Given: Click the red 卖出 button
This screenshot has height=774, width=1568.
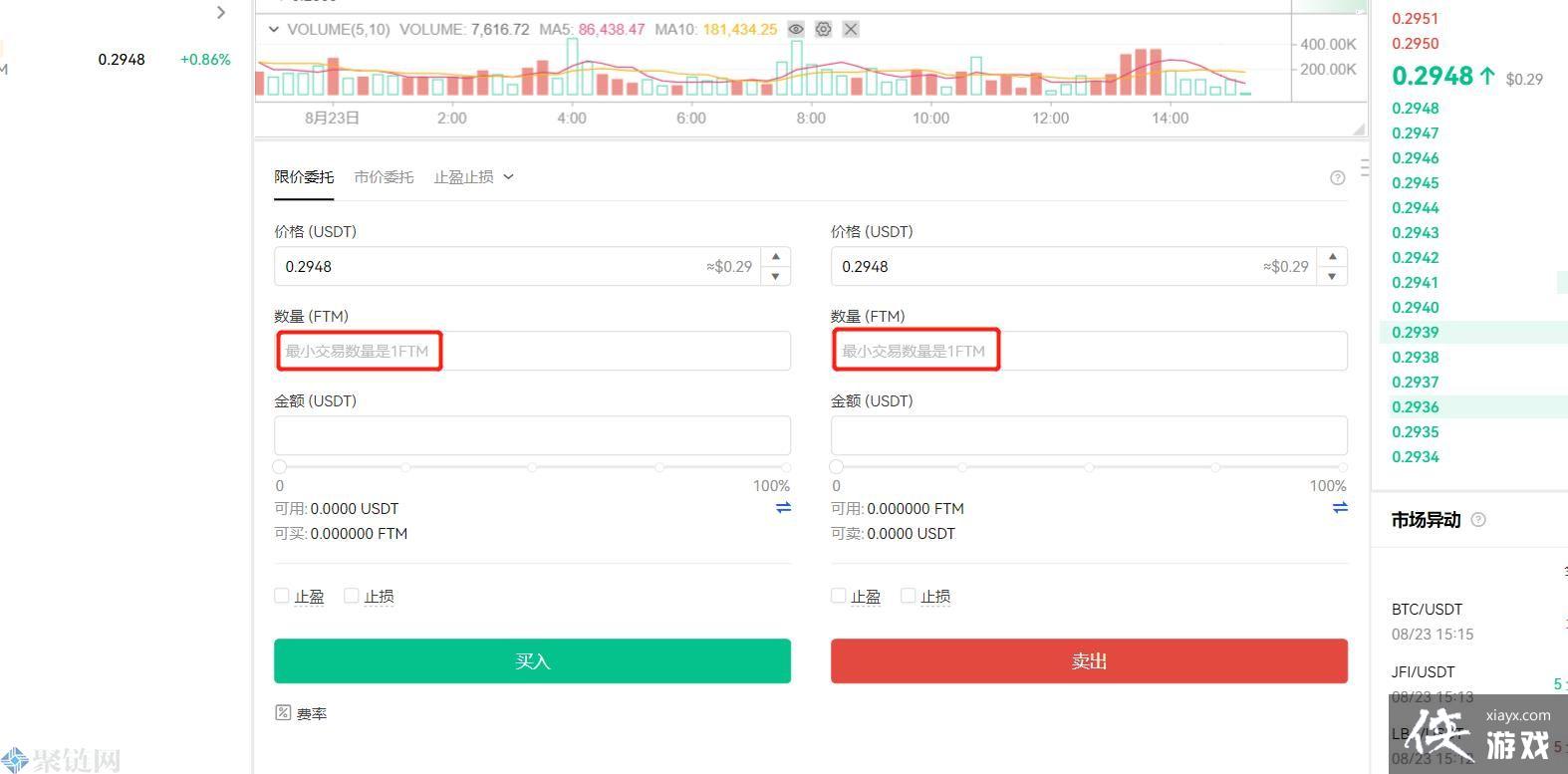Looking at the screenshot, I should click(x=1089, y=661).
